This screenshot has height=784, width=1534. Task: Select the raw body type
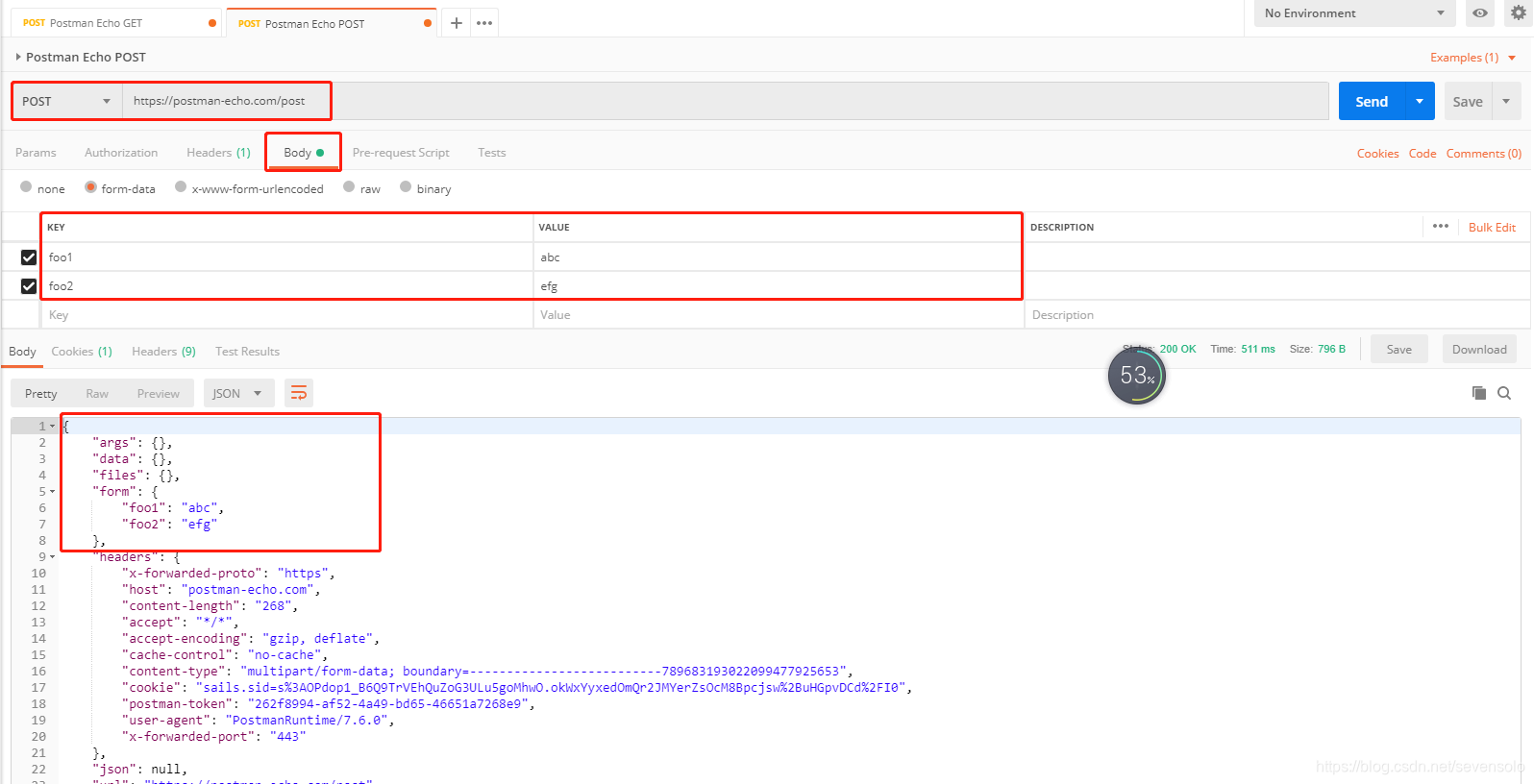349,187
